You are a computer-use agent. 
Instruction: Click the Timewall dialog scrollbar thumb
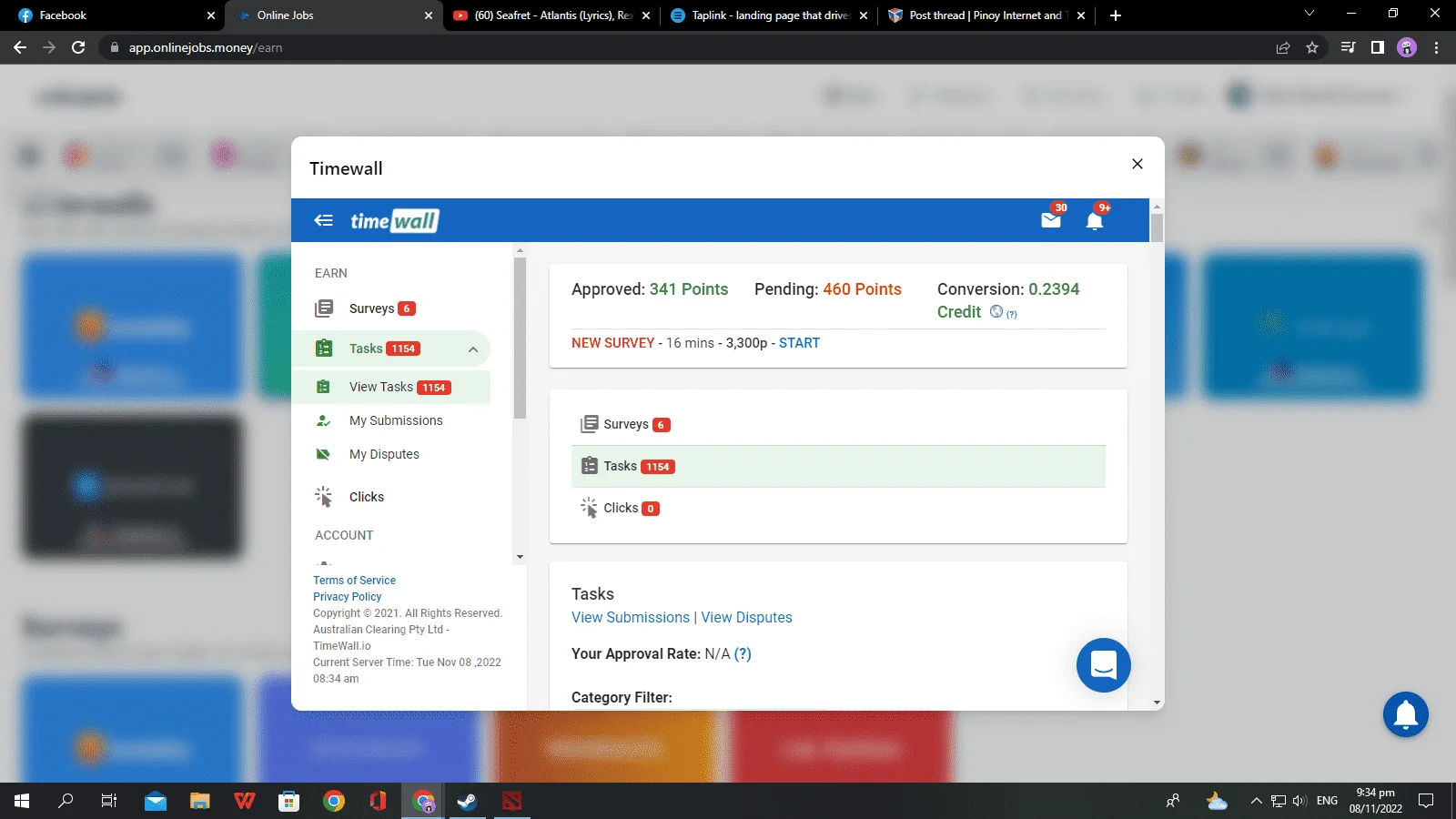coord(1157,227)
